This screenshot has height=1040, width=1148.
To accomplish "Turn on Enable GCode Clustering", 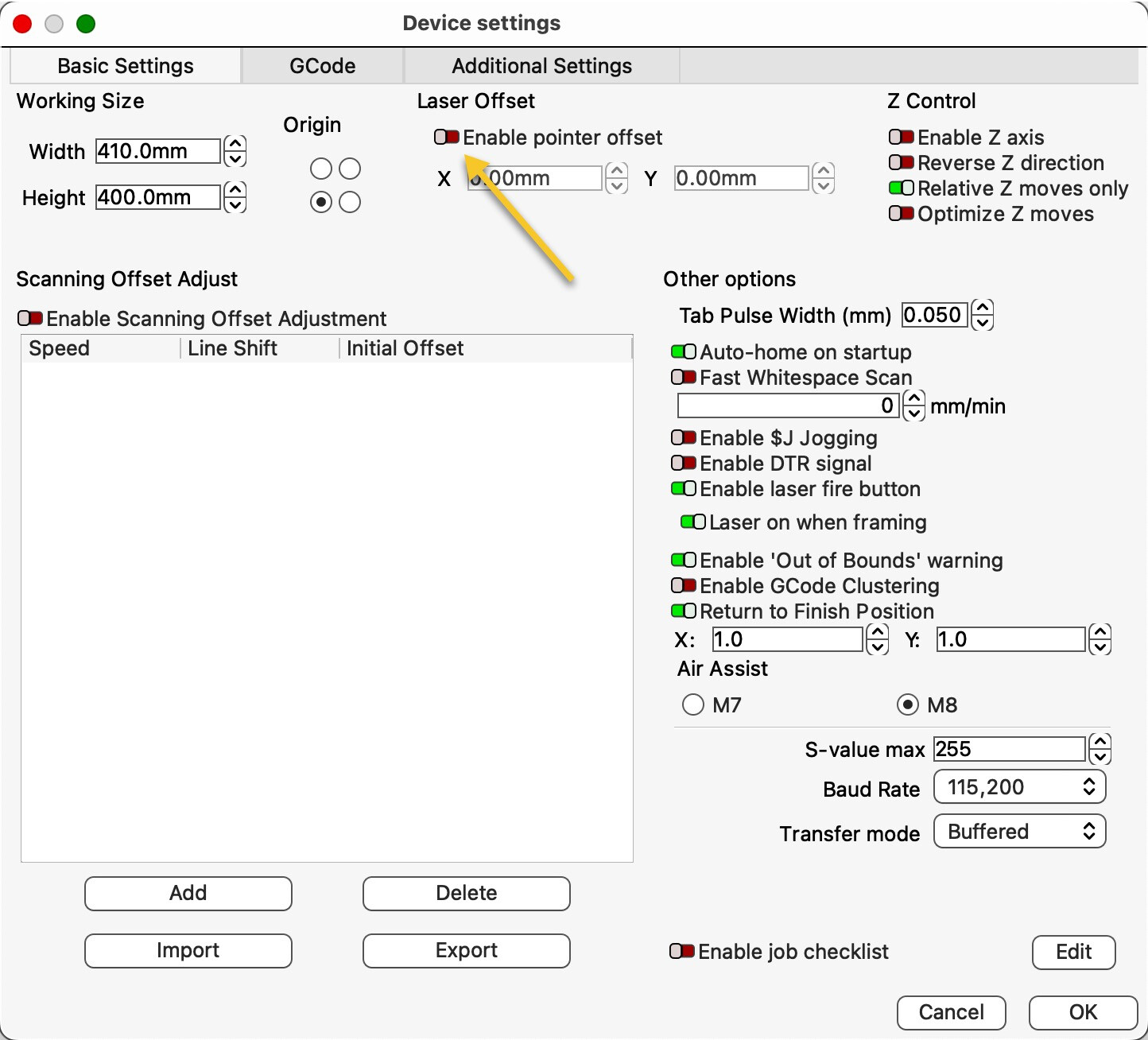I will tap(683, 586).
